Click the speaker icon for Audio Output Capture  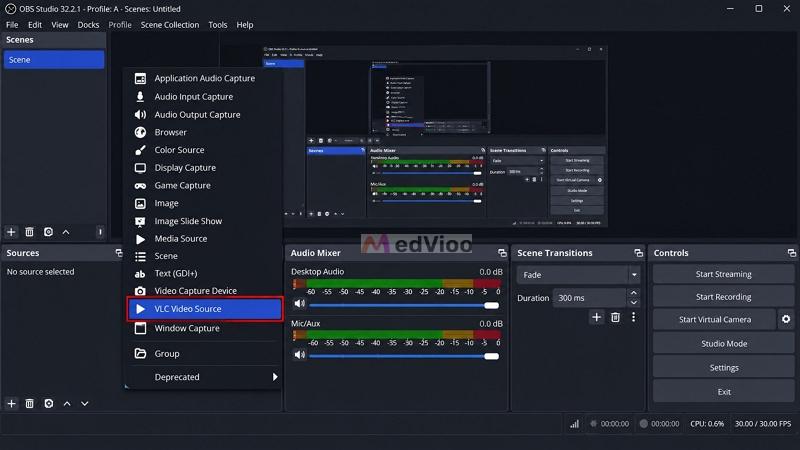click(x=140, y=115)
